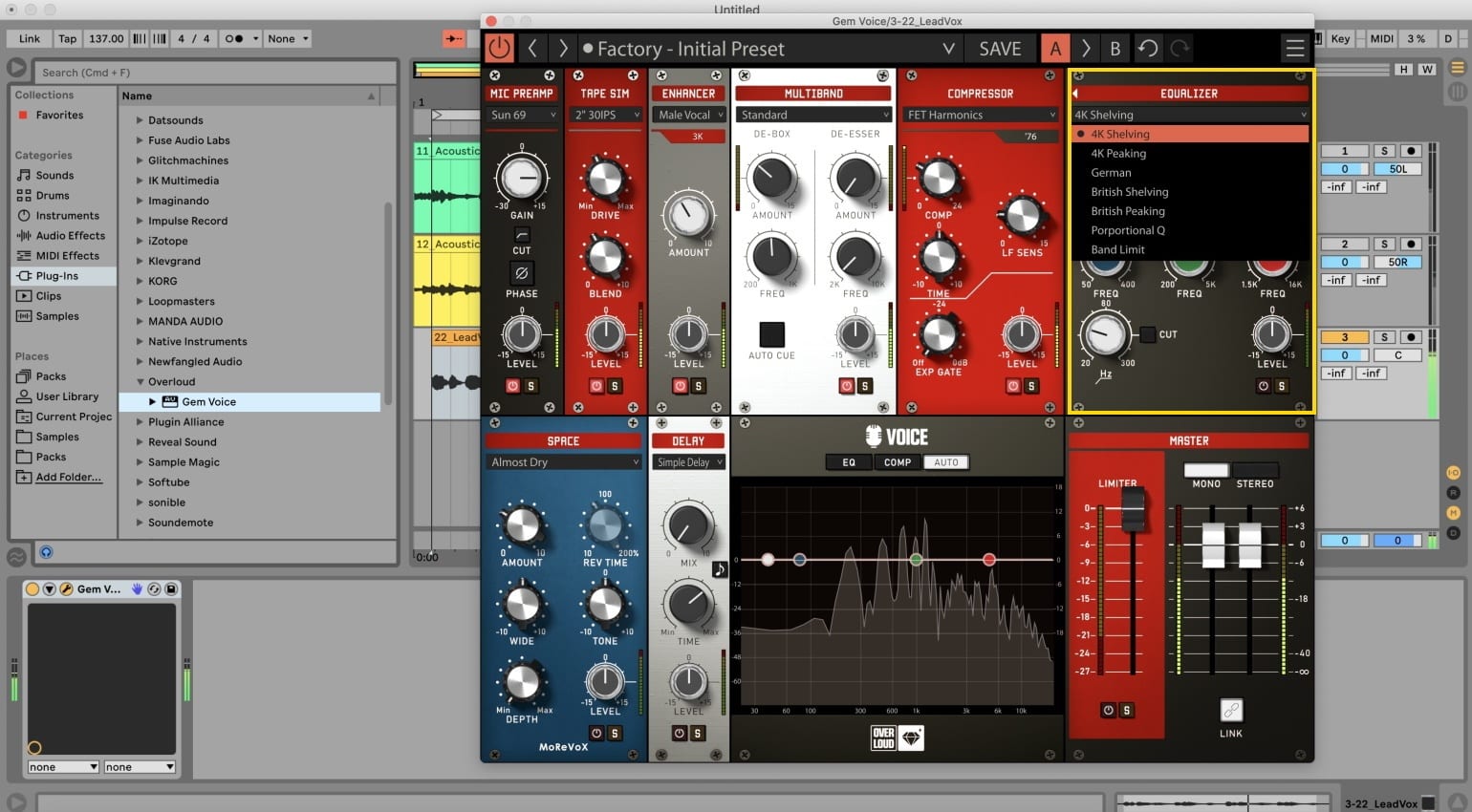Solo the Delay module

pos(698,734)
